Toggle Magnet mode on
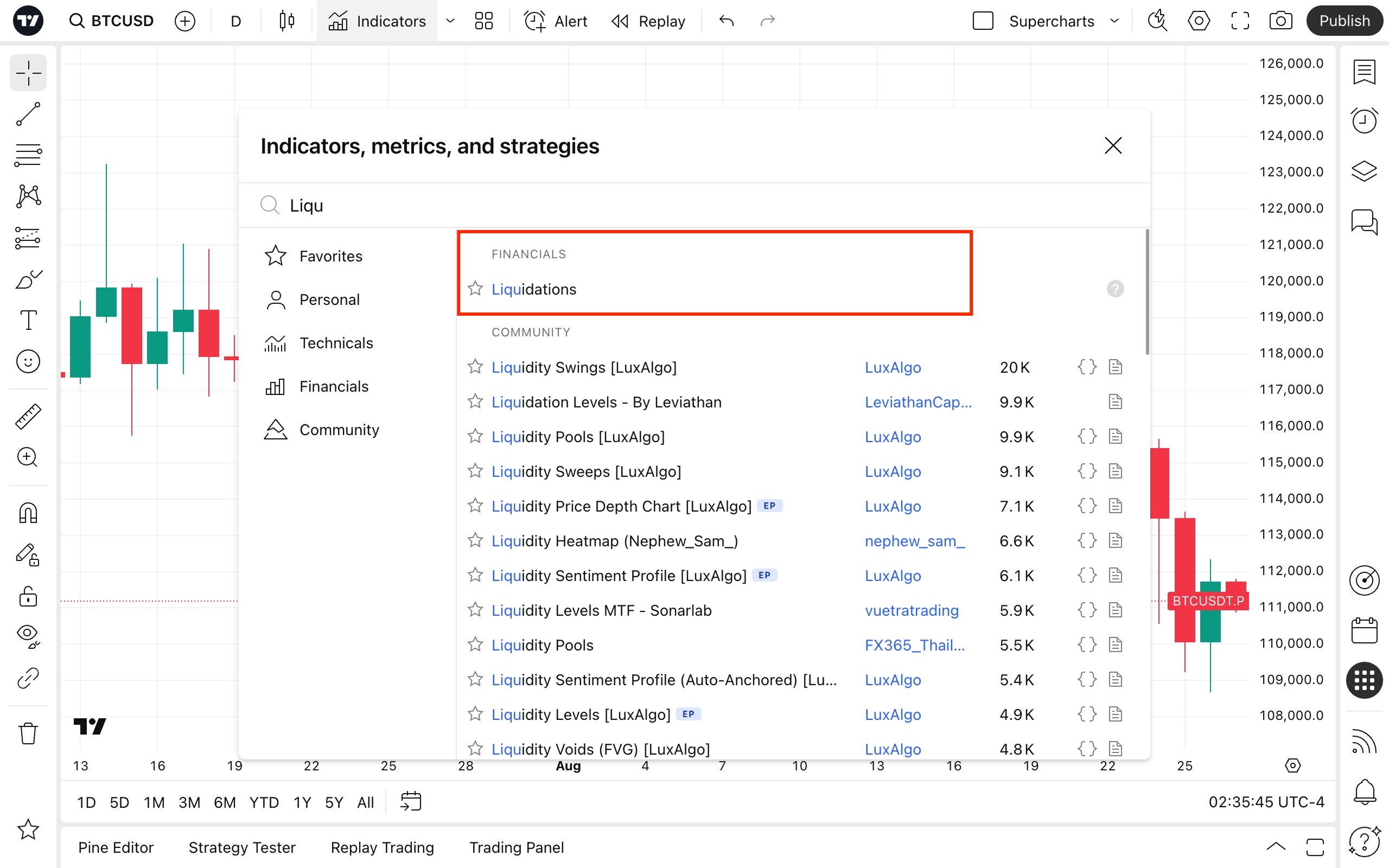The height and width of the screenshot is (868, 1389). [28, 513]
